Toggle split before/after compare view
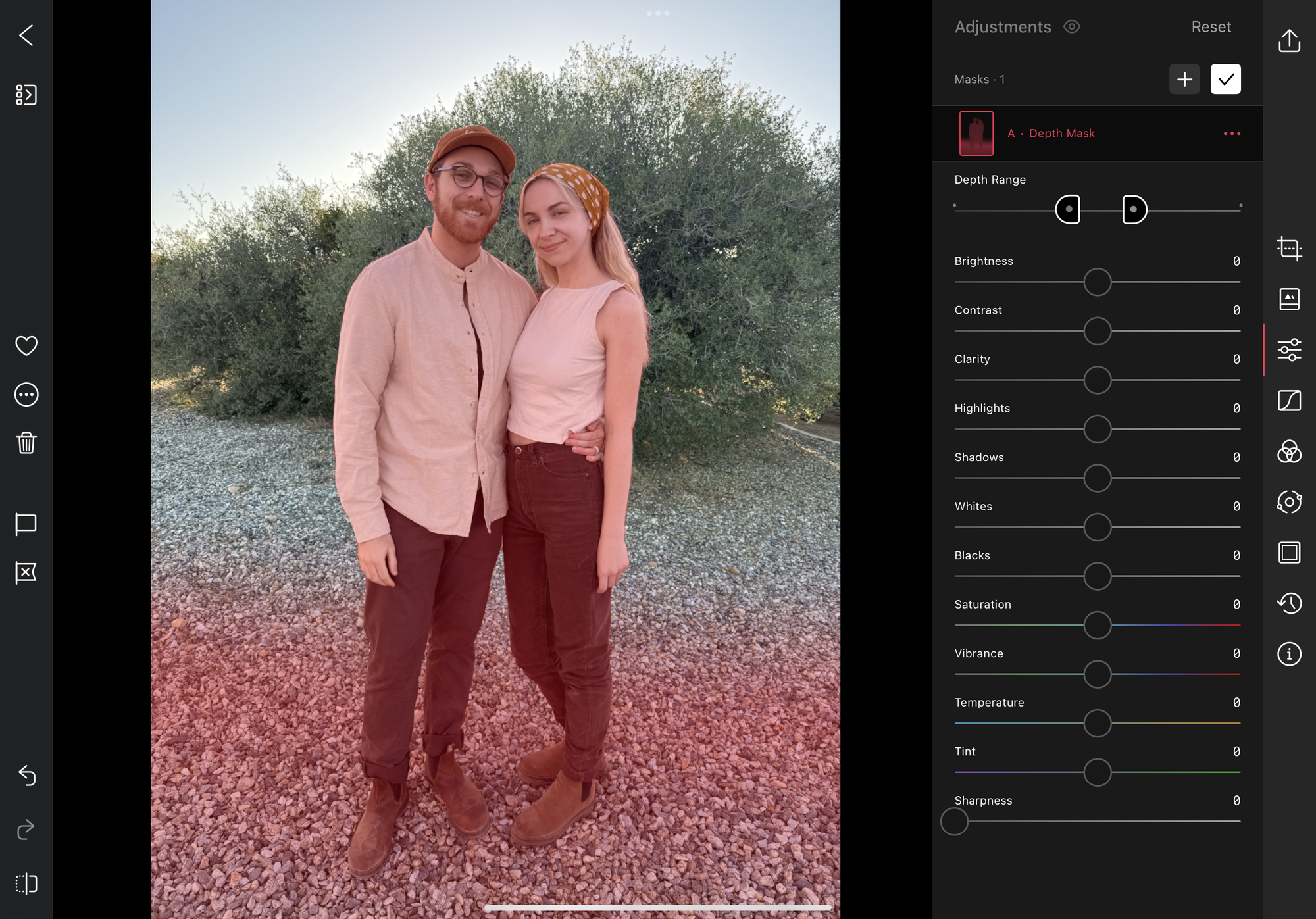 [26, 883]
